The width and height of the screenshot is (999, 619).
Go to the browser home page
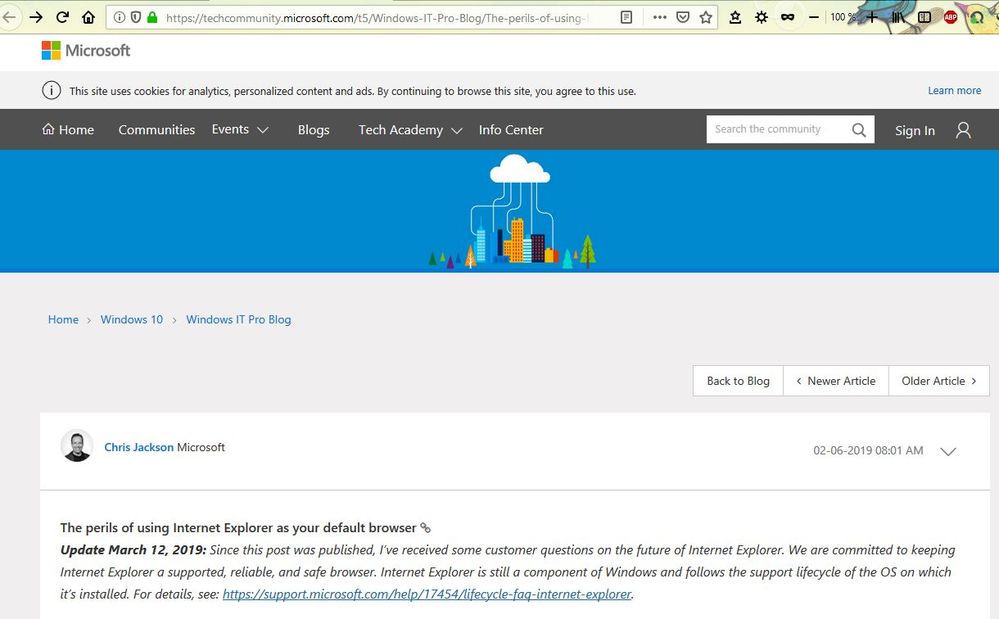pyautogui.click(x=88, y=17)
